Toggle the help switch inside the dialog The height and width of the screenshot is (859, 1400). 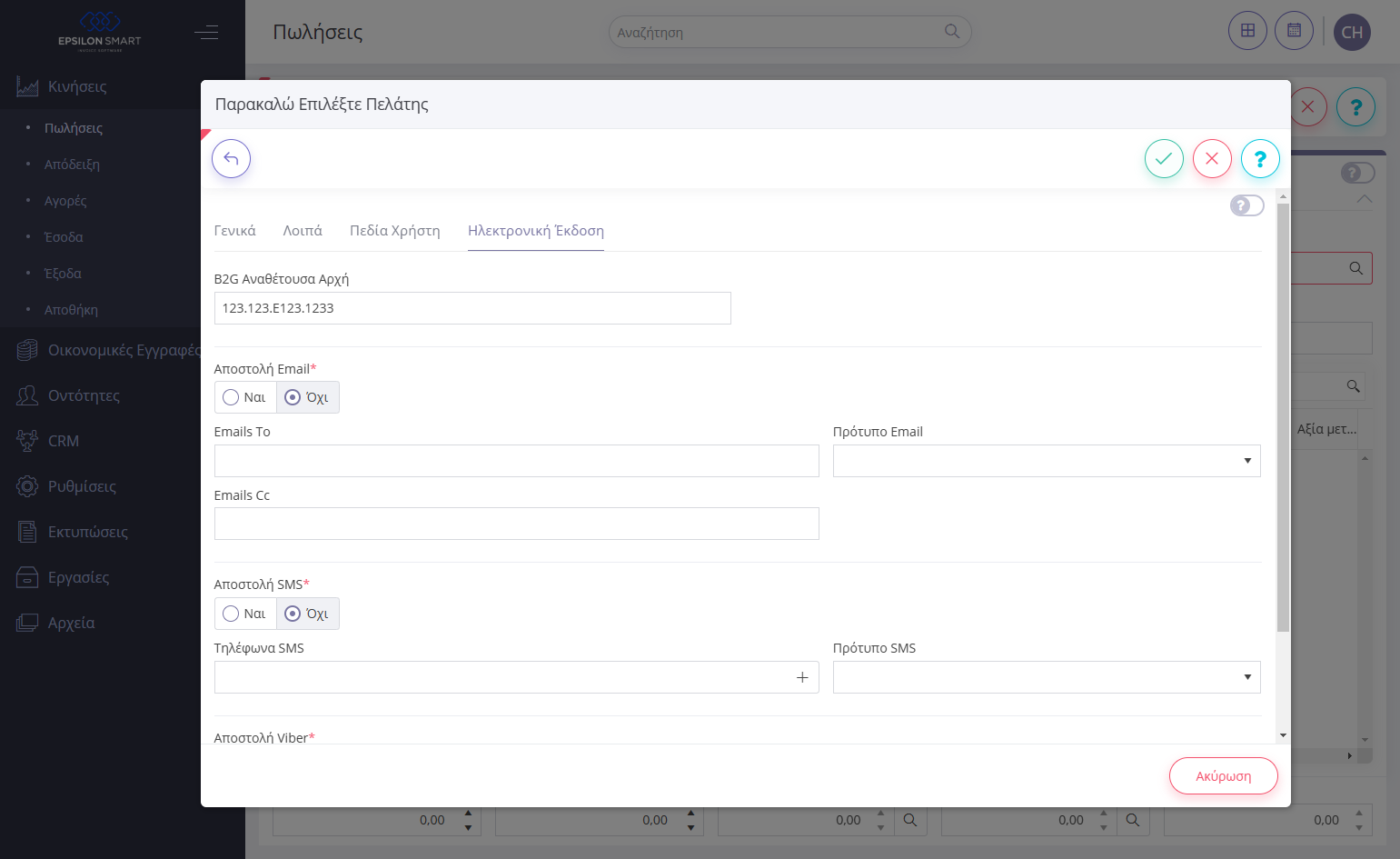point(1246,205)
